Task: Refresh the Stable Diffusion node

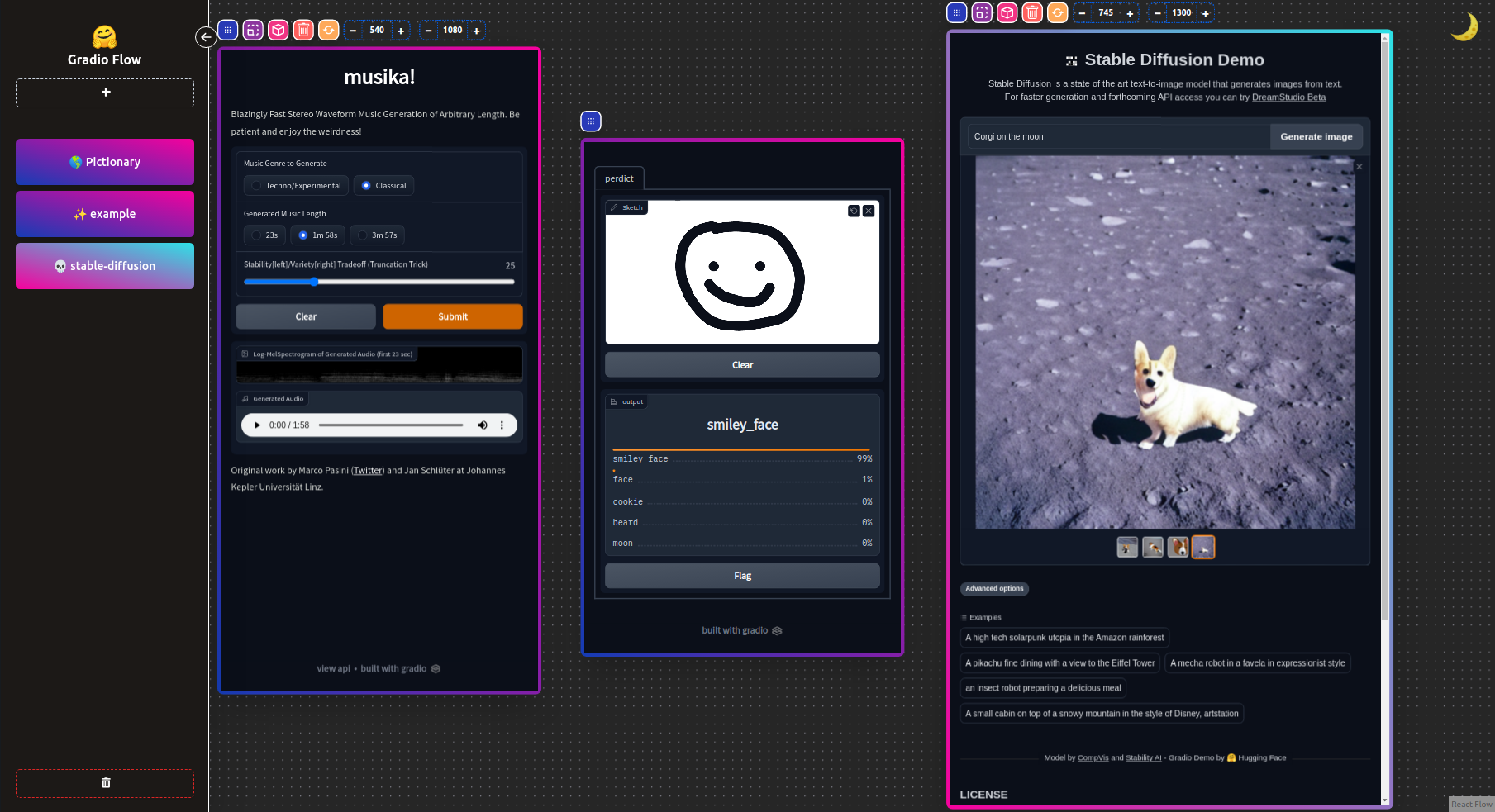Action: (x=1057, y=12)
